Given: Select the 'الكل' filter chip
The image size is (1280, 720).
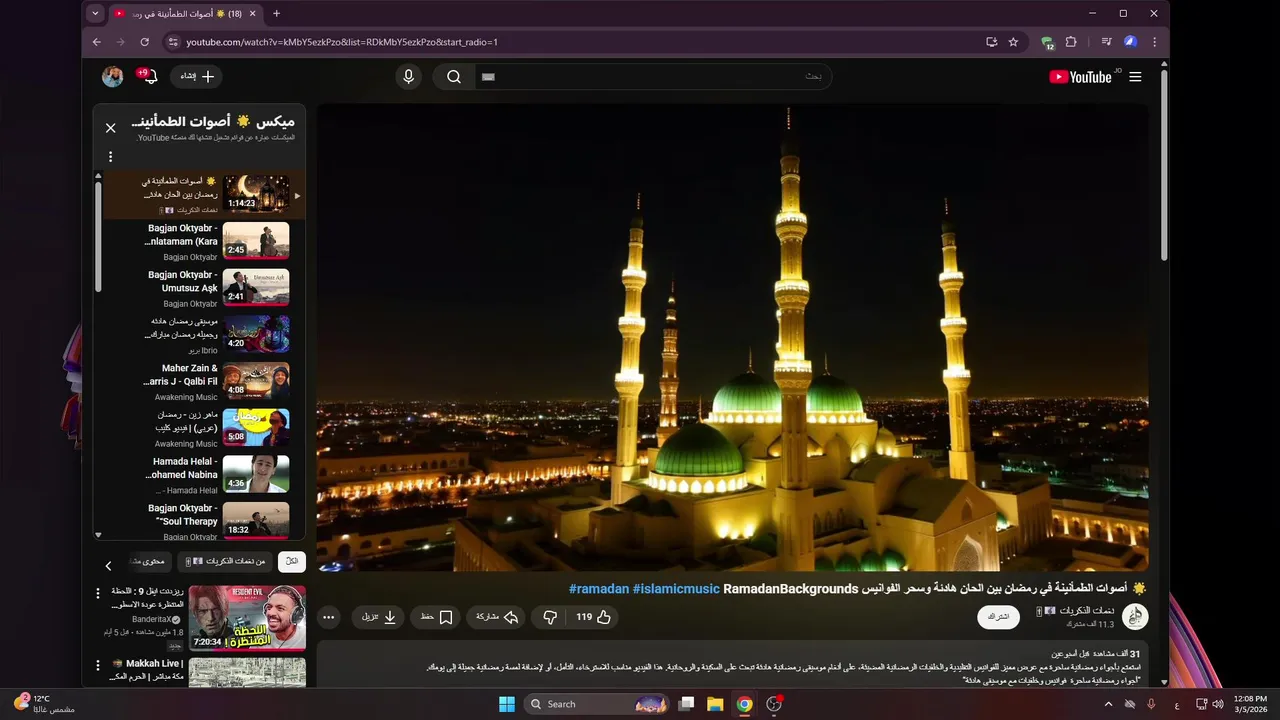Looking at the screenshot, I should tap(292, 562).
